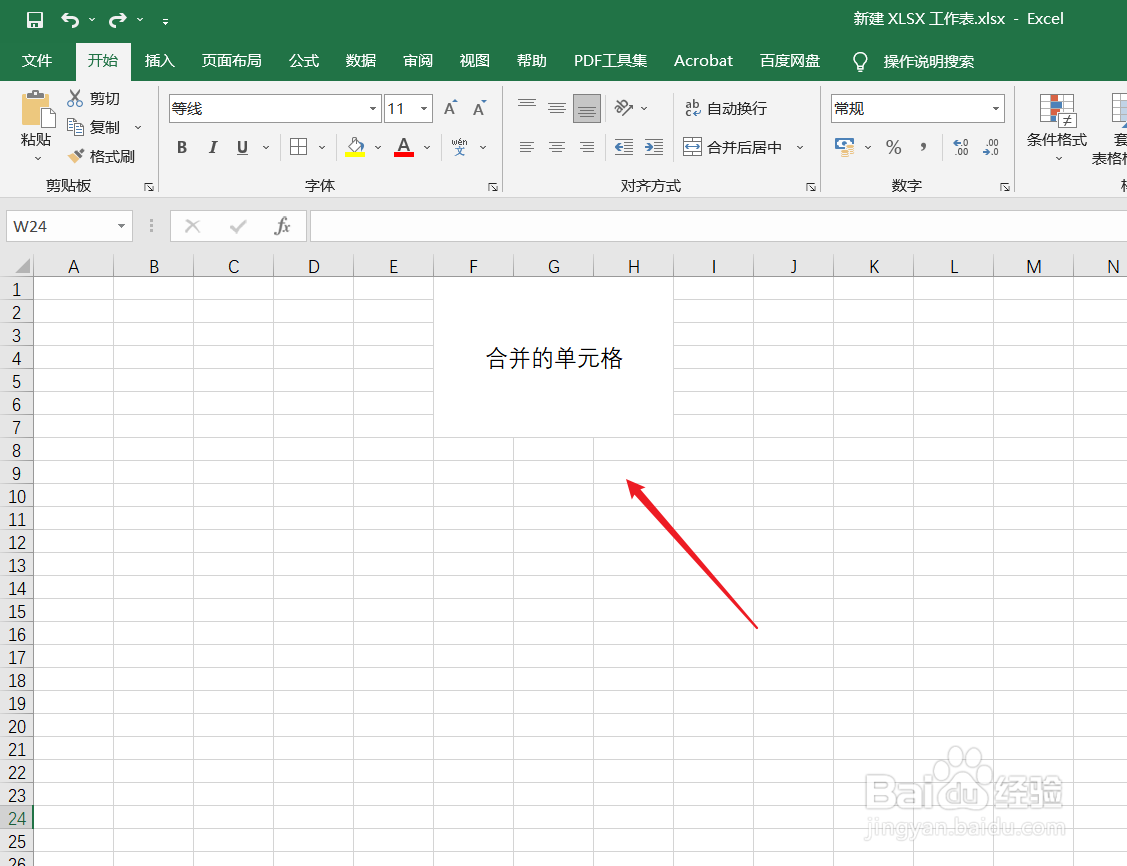Click the borders icon
This screenshot has width=1127, height=866.
[x=298, y=147]
